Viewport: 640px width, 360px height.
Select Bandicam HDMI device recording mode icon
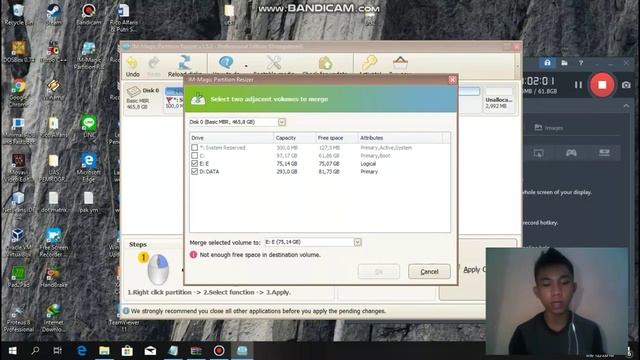pyautogui.click(x=604, y=153)
